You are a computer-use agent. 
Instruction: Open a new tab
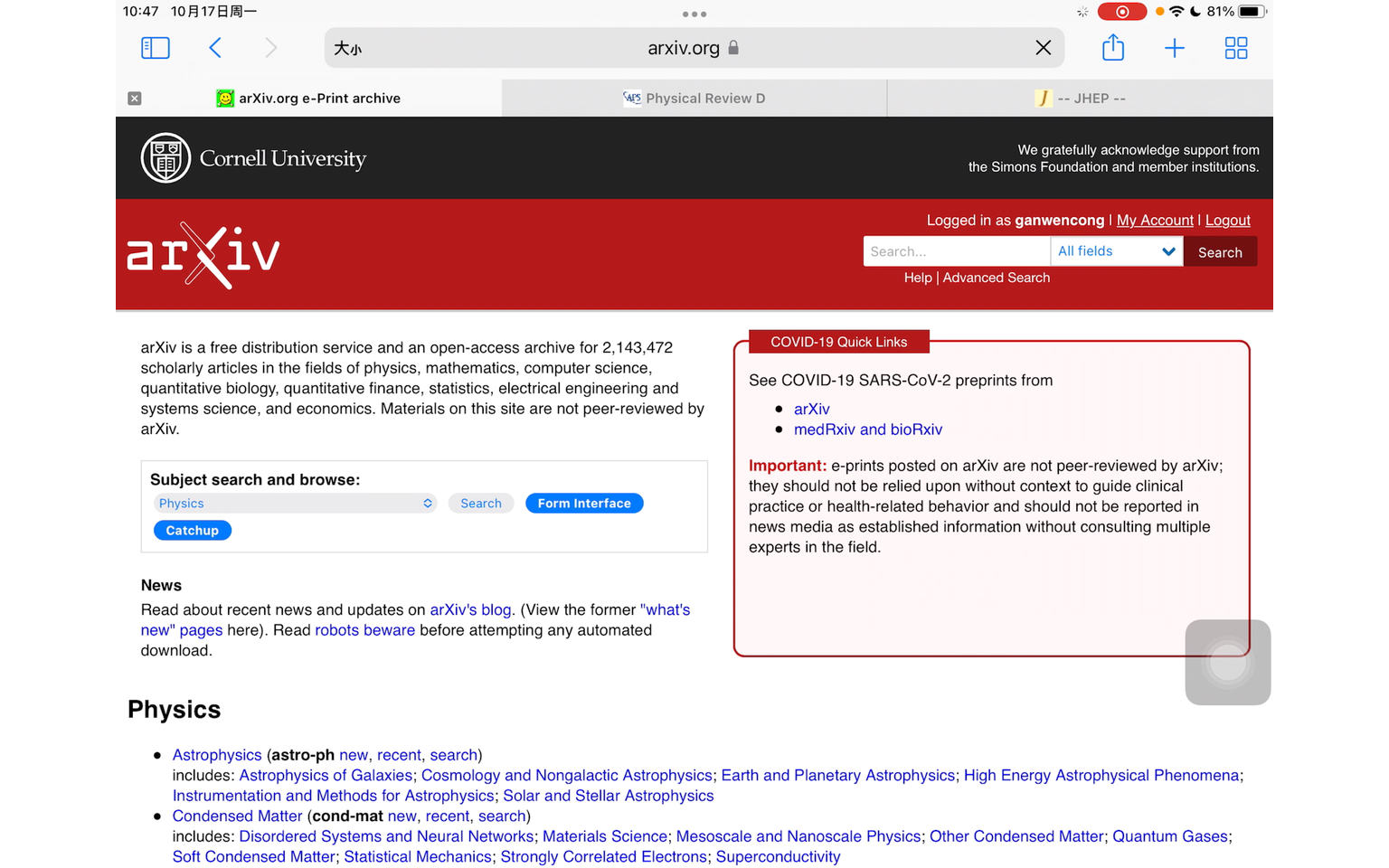pyautogui.click(x=1174, y=48)
